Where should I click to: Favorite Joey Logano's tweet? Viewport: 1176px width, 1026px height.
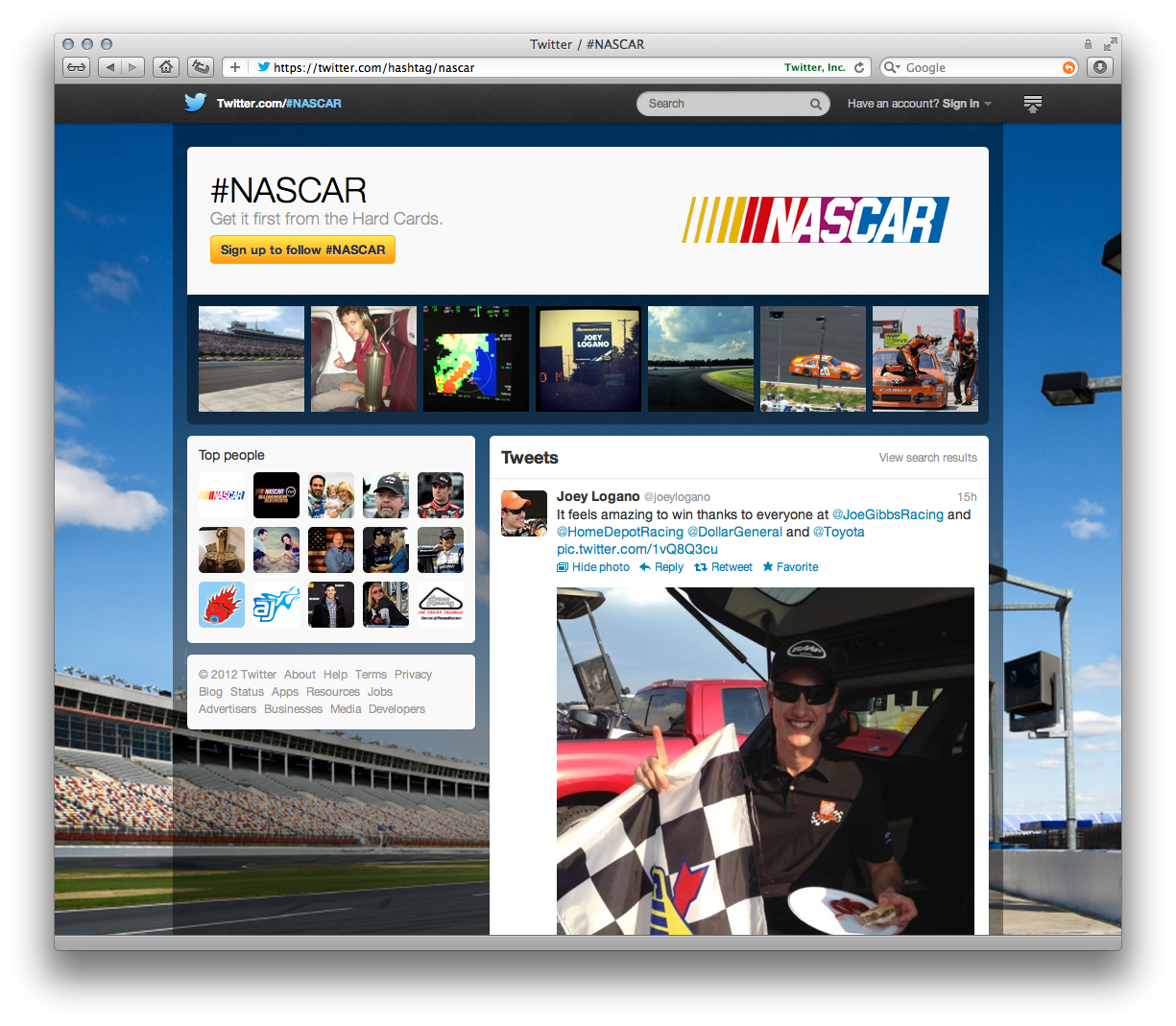[x=790, y=567]
